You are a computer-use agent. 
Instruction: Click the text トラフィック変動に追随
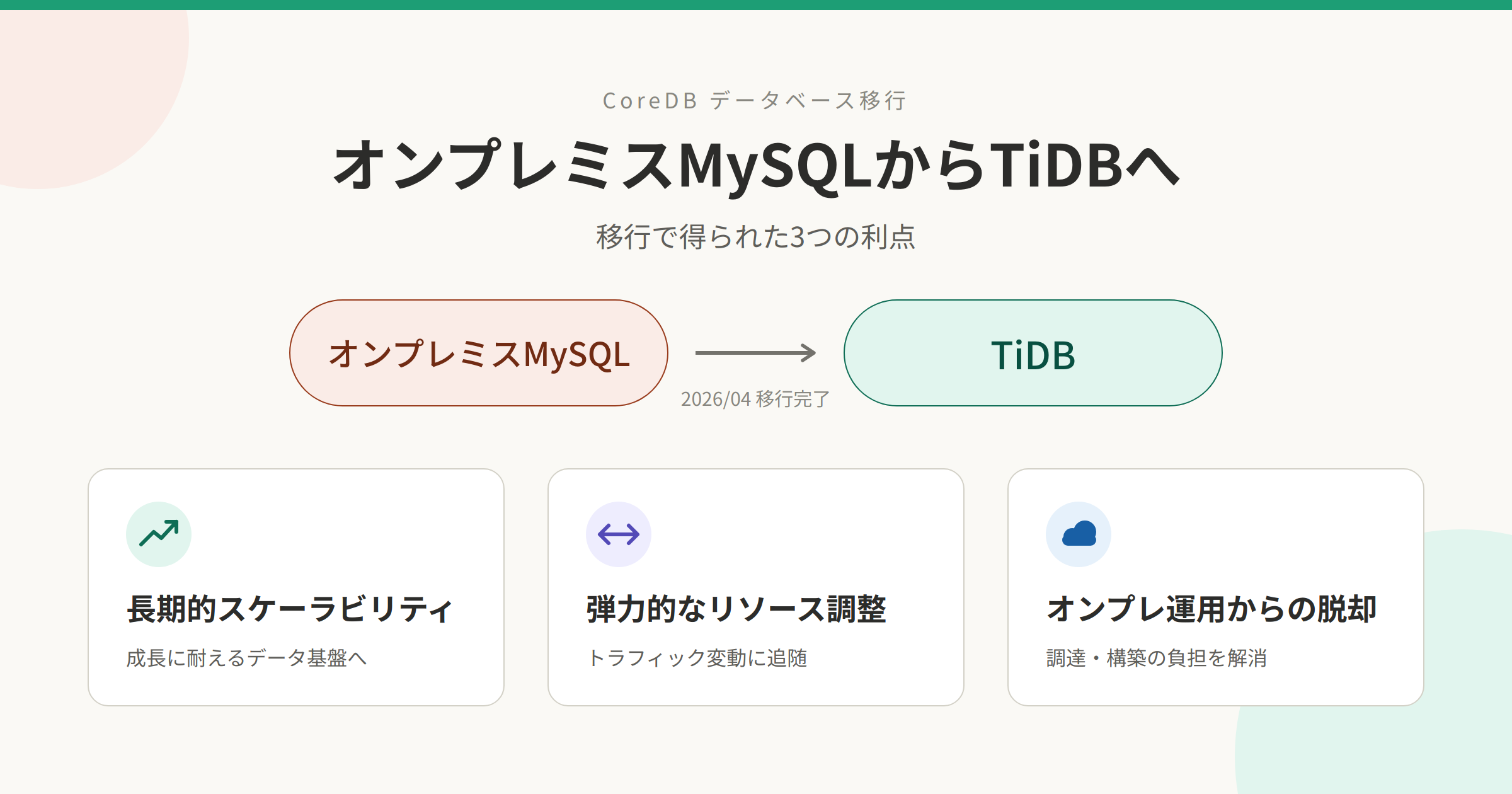[697, 658]
